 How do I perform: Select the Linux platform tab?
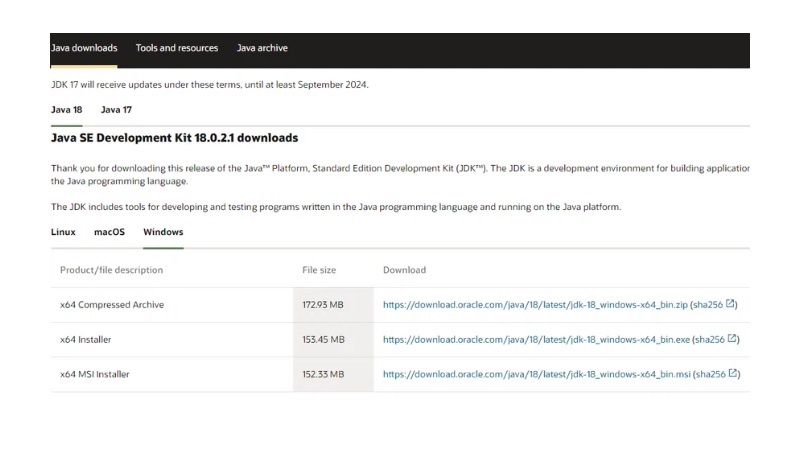63,232
